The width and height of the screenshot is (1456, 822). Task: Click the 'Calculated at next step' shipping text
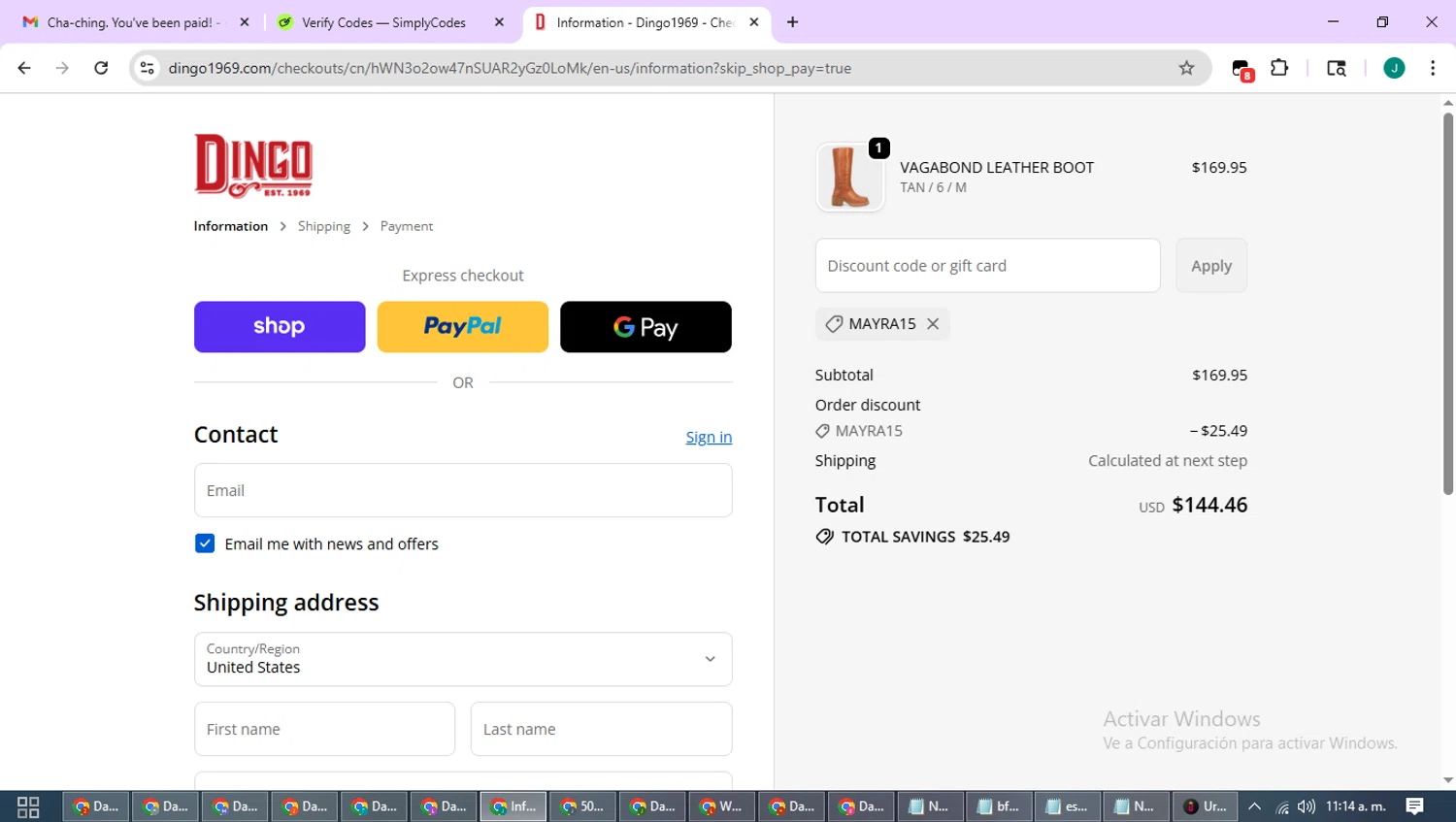point(1168,461)
